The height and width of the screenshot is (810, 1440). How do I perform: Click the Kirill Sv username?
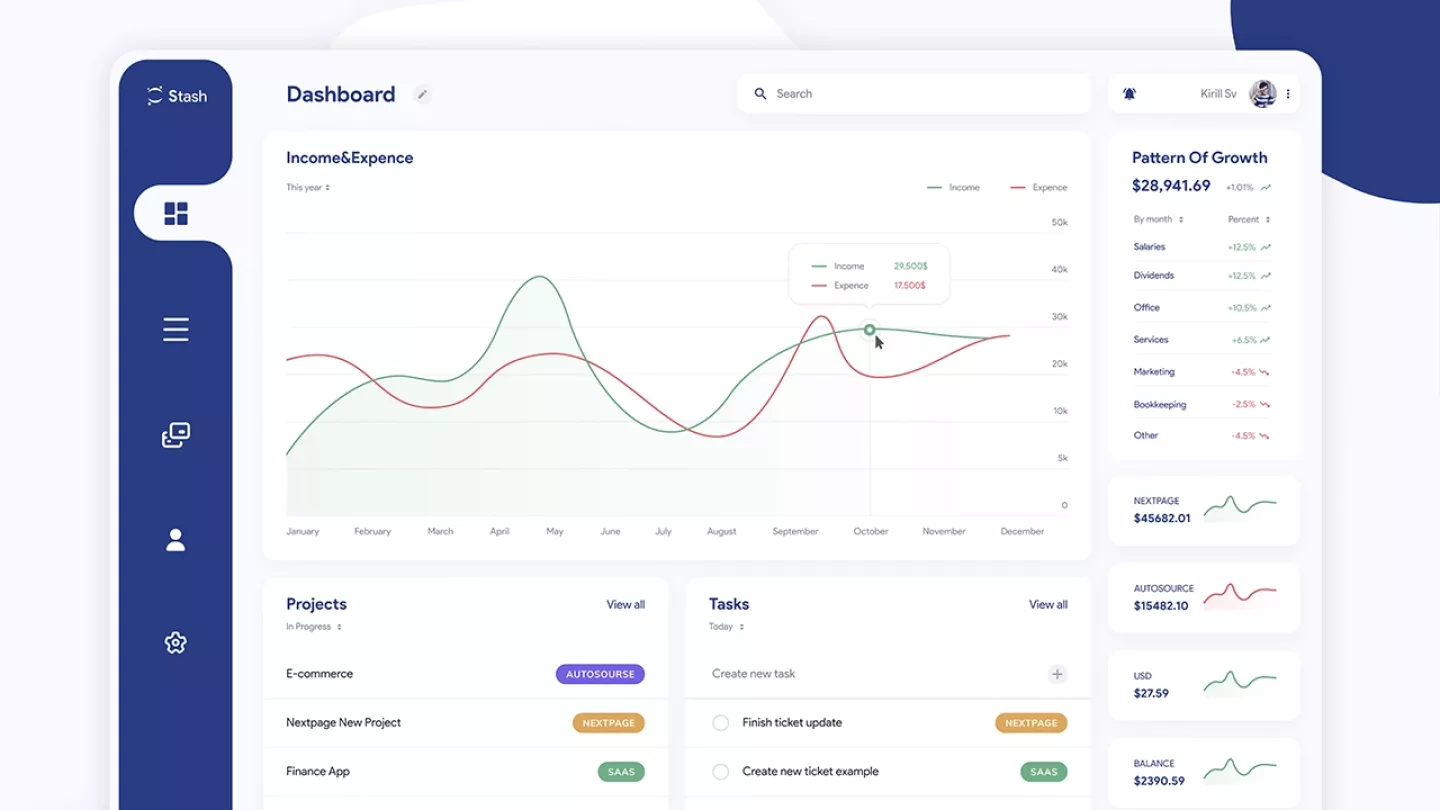coord(1218,94)
